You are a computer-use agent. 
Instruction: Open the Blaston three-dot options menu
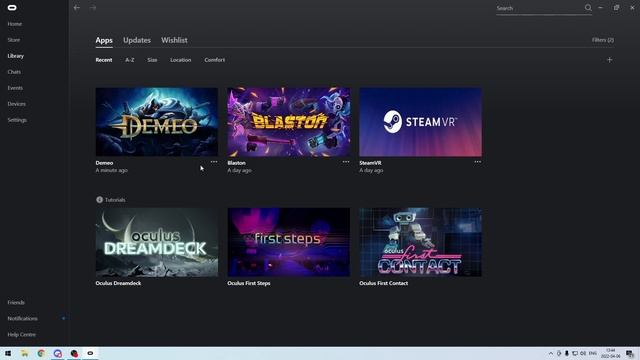[346, 162]
